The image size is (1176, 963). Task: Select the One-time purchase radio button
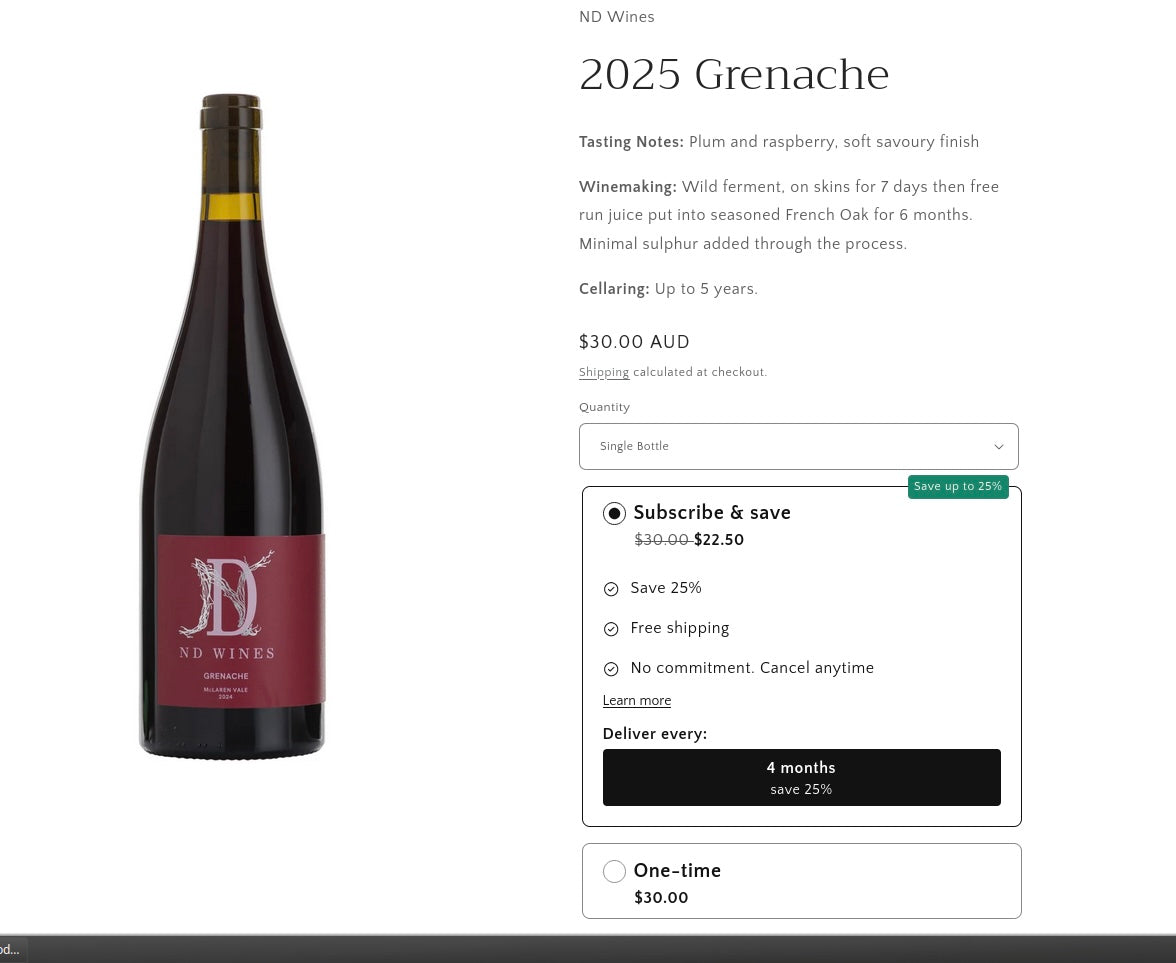614,872
